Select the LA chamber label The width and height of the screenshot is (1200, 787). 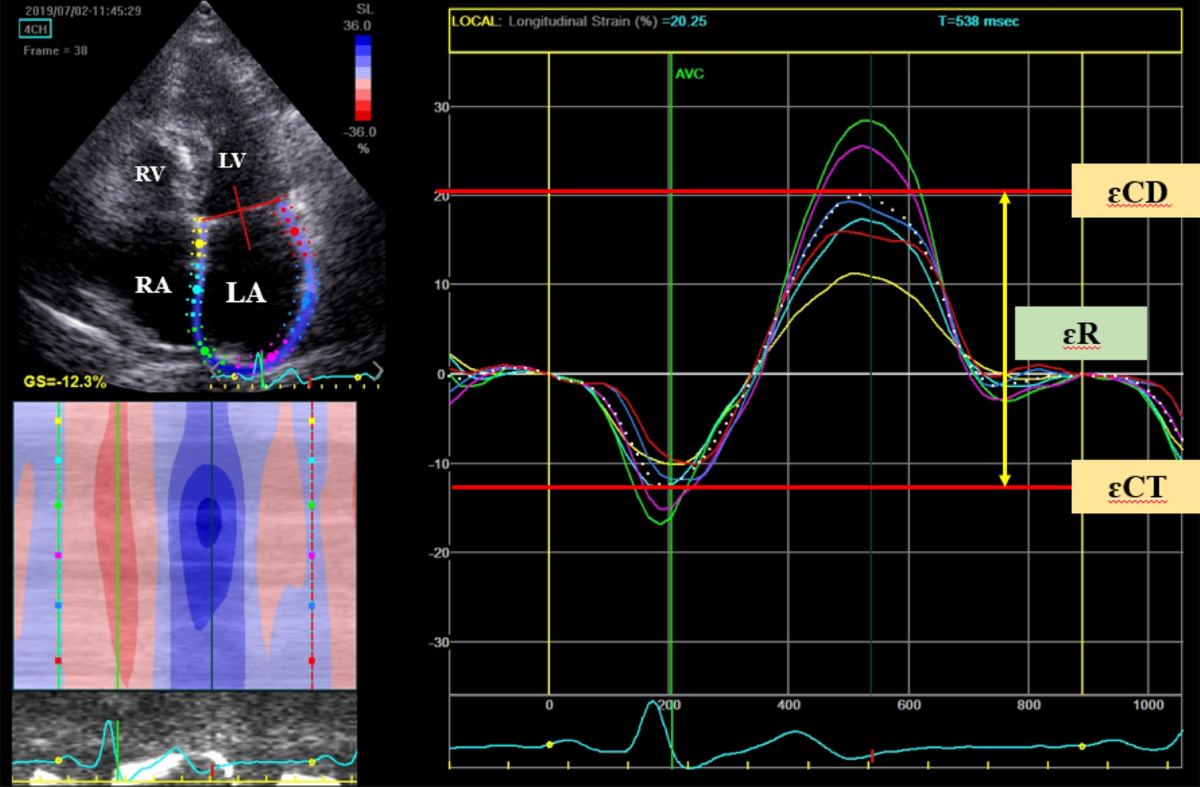(246, 293)
